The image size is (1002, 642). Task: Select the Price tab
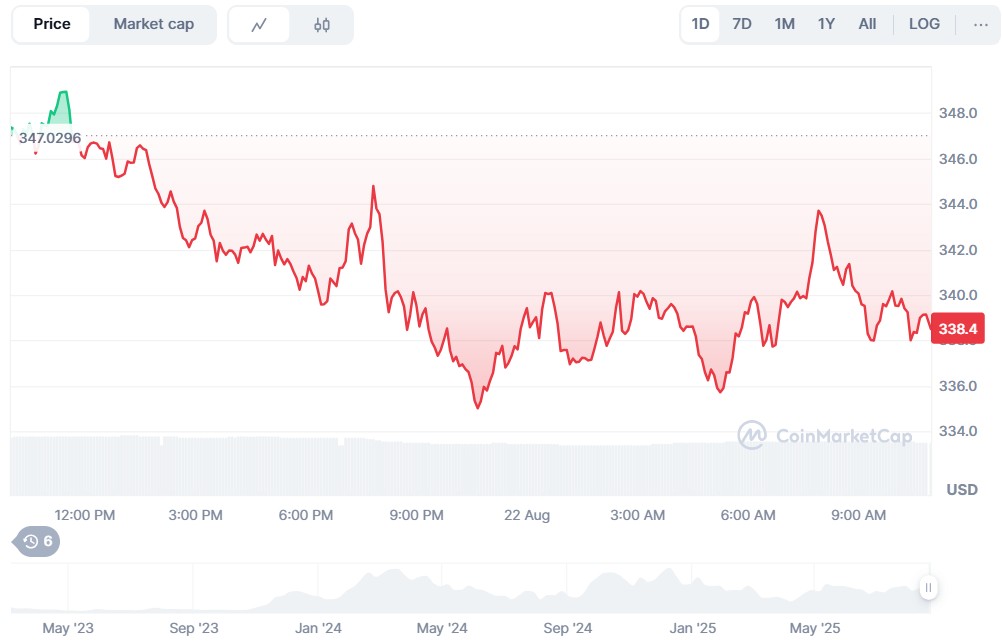point(52,24)
